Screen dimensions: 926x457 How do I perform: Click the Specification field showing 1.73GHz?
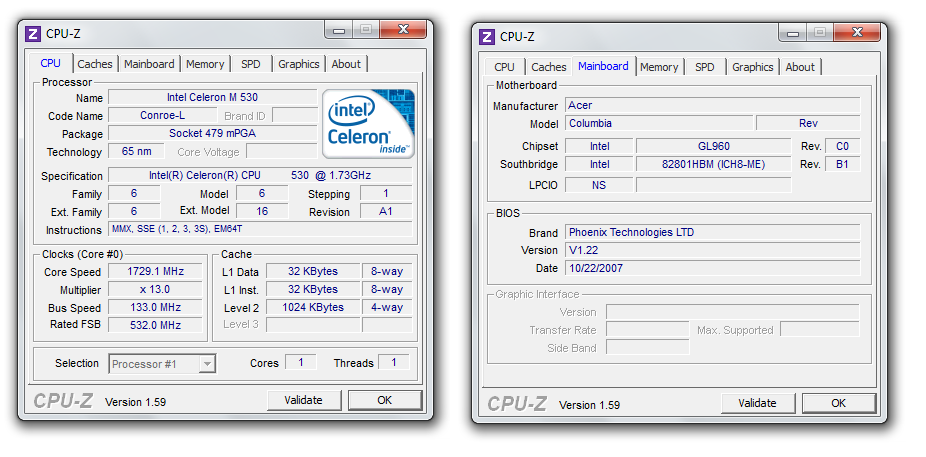pos(260,175)
